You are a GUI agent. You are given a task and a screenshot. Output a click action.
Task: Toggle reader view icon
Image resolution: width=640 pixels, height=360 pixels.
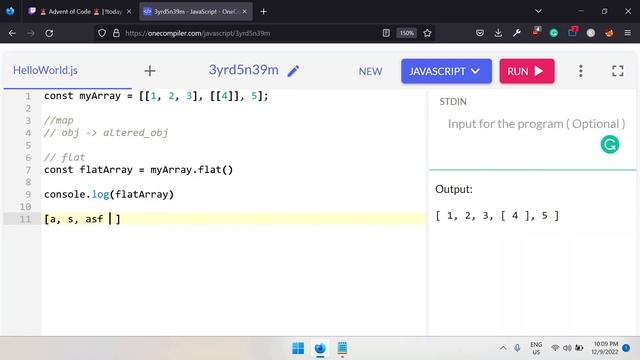point(386,33)
